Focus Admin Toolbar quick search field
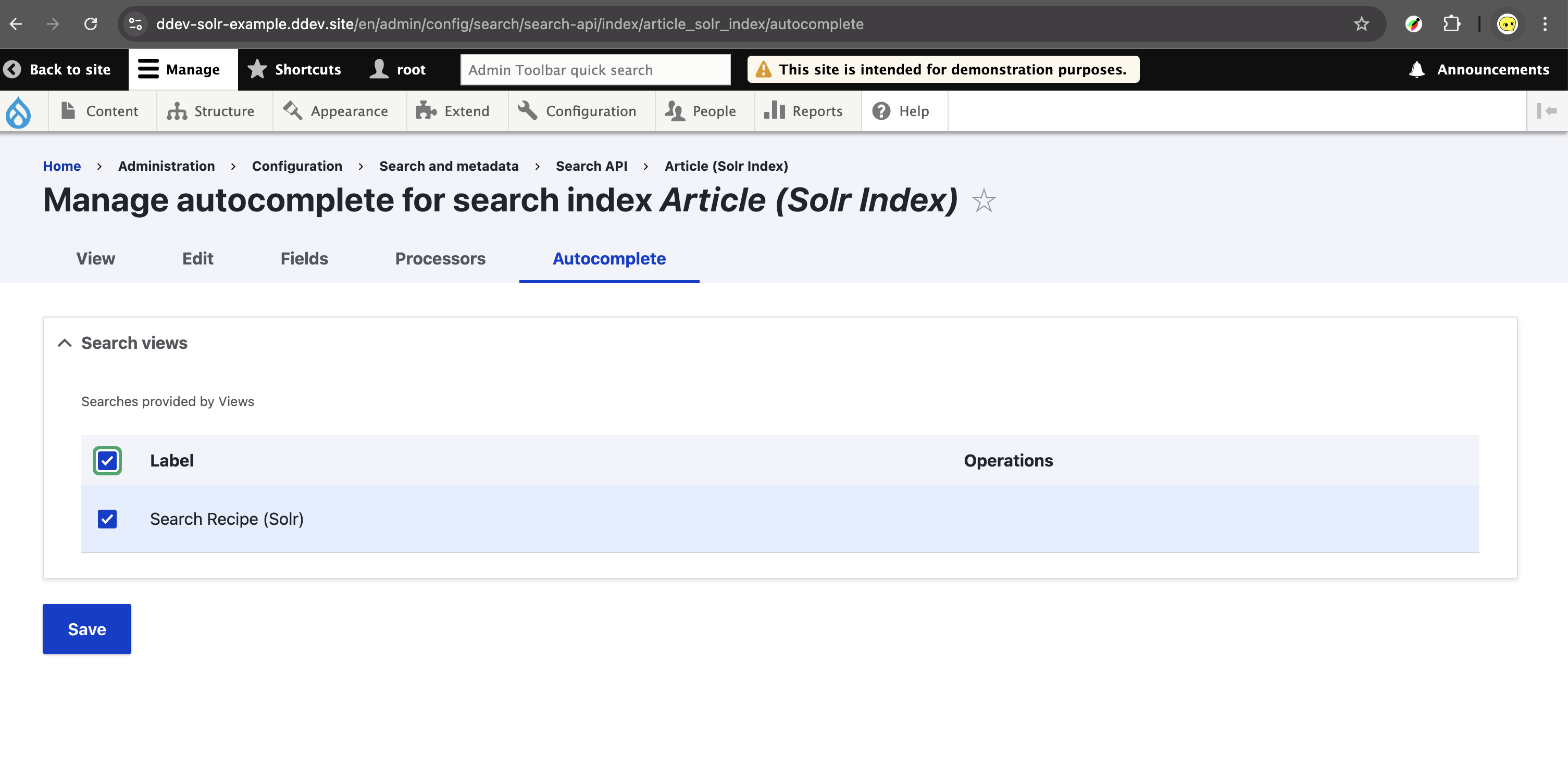The width and height of the screenshot is (1568, 782). point(595,70)
